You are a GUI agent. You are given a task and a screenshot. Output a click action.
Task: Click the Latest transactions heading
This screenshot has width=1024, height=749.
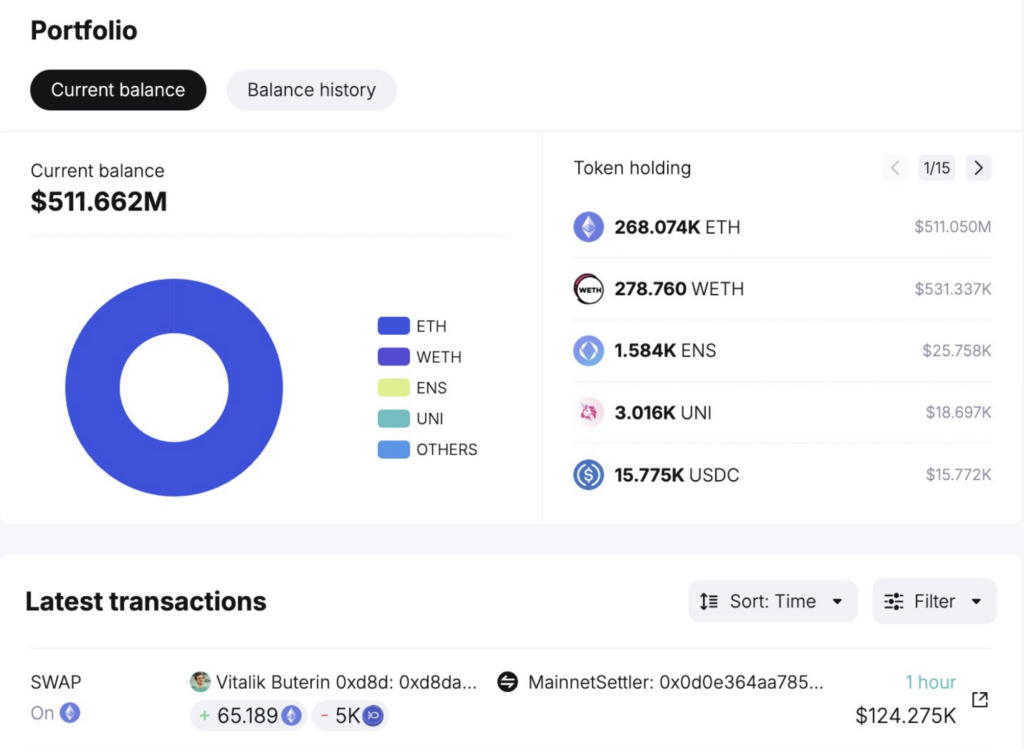[146, 601]
